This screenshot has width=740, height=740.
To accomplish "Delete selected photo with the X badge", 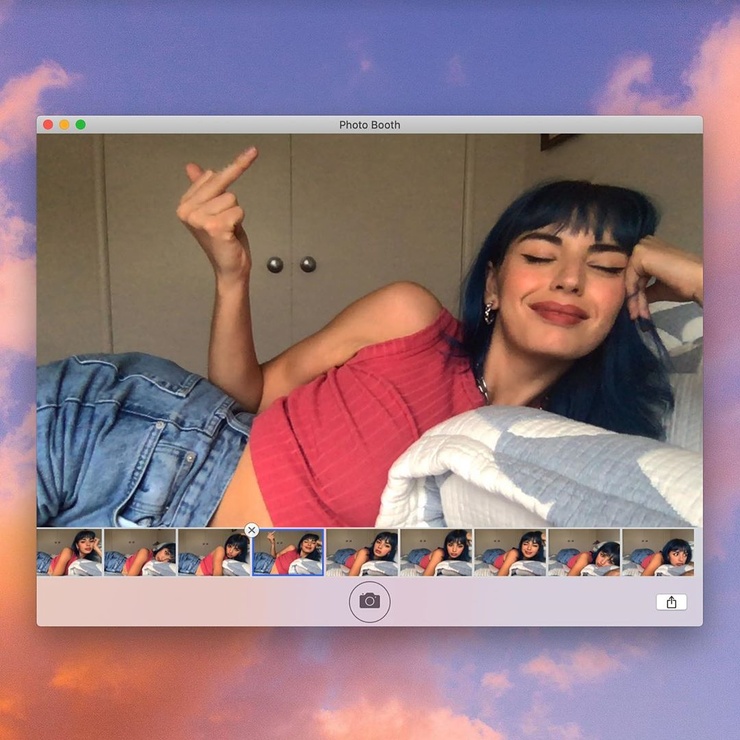I will (x=252, y=530).
